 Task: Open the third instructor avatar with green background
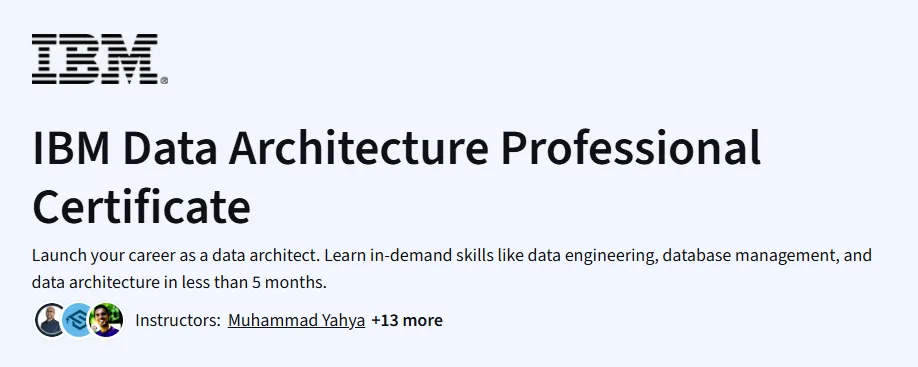pyautogui.click(x=106, y=320)
